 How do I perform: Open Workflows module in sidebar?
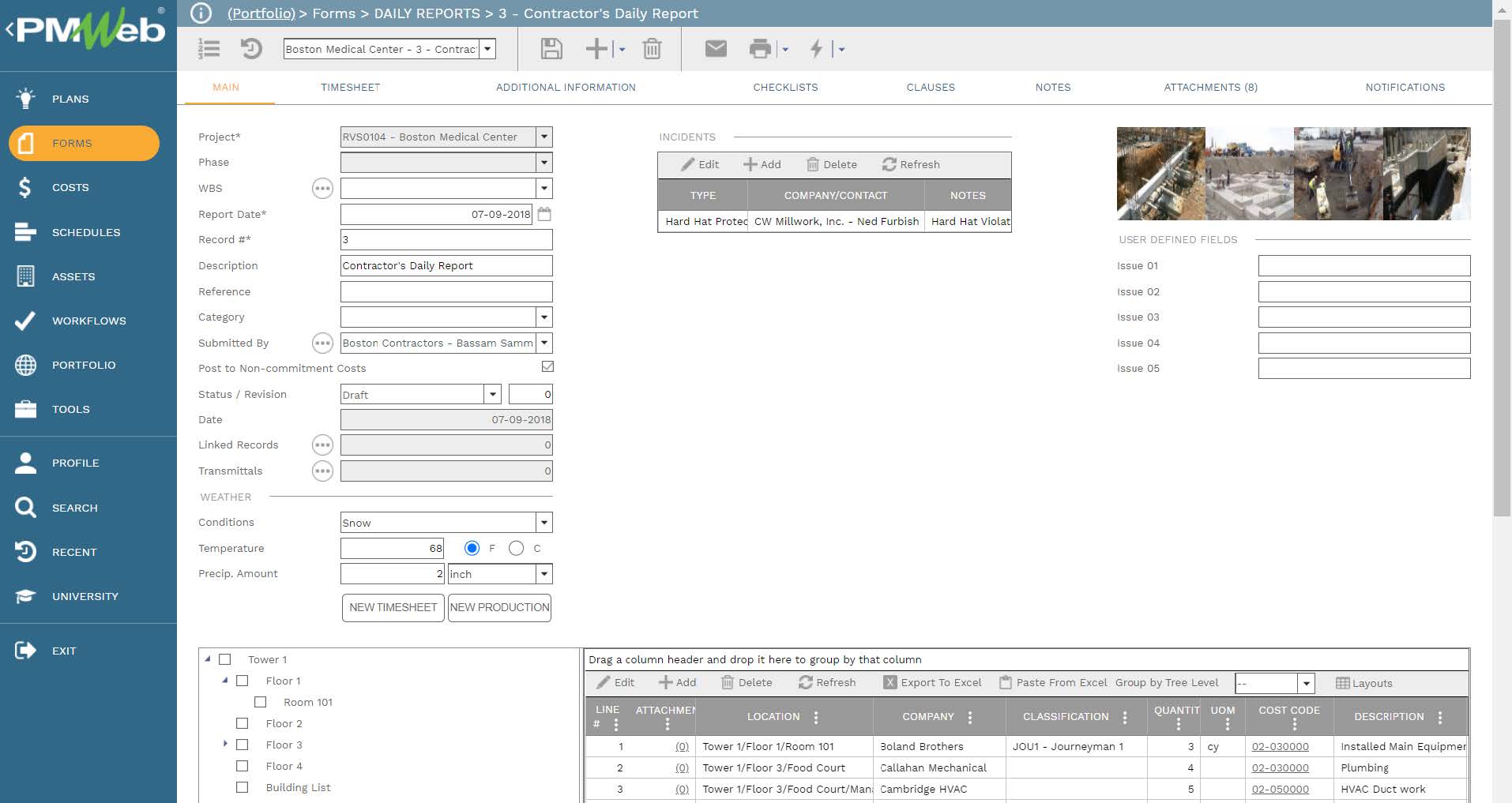pos(88,321)
